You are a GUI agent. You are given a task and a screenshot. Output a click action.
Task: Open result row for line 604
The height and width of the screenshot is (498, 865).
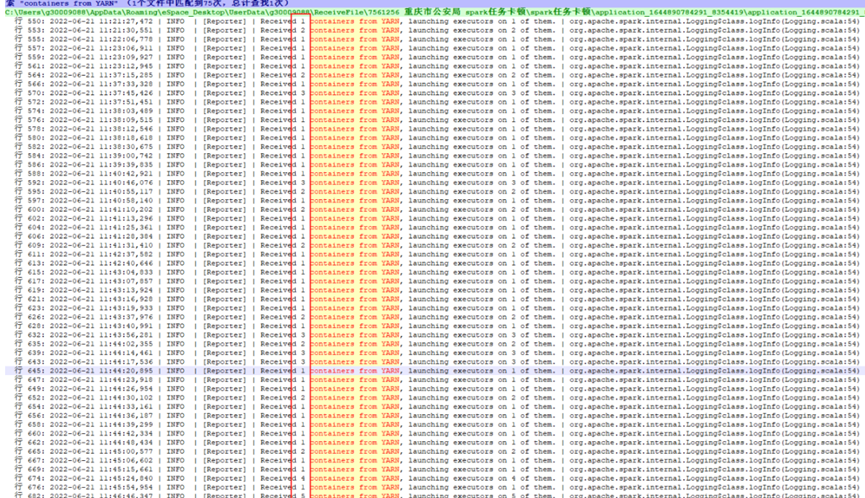pyautogui.click(x=435, y=227)
